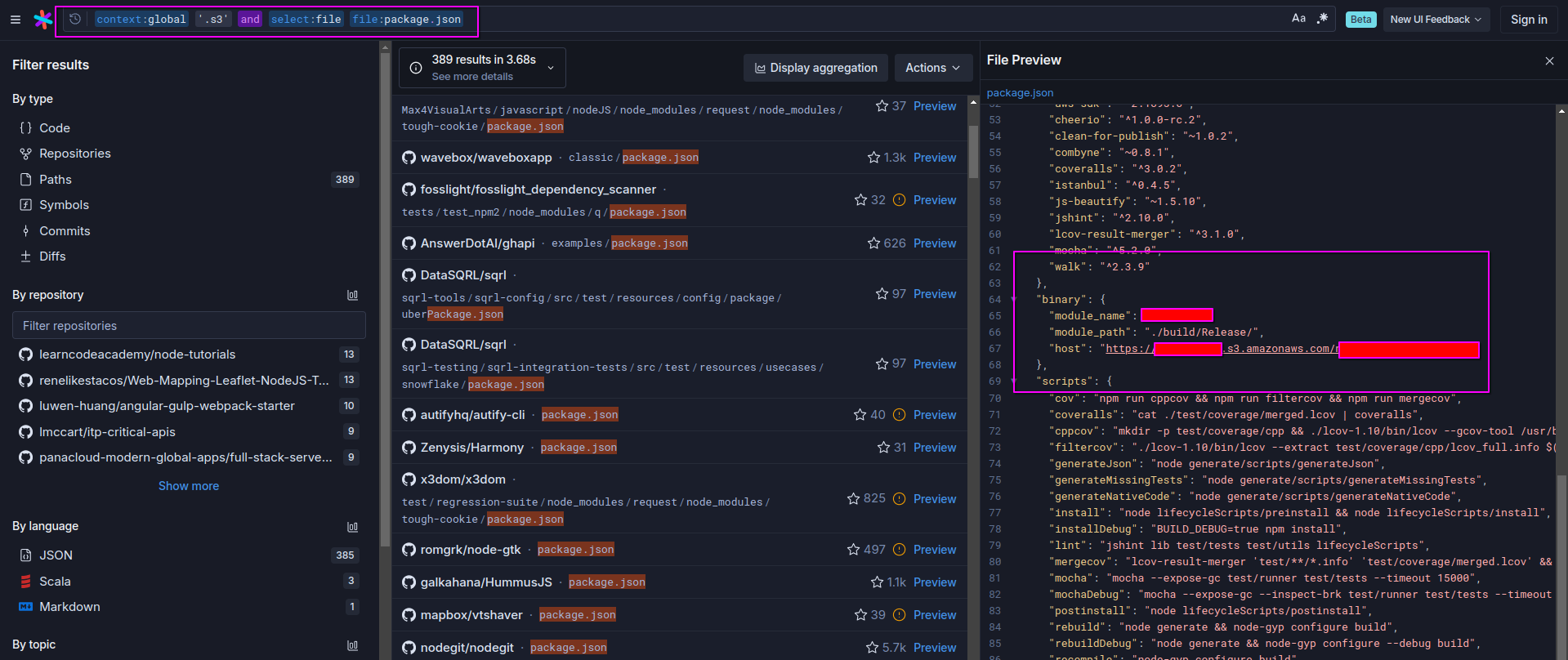The width and height of the screenshot is (1568, 660).
Task: Preview the autifyhq/autify-cli result
Action: click(935, 415)
